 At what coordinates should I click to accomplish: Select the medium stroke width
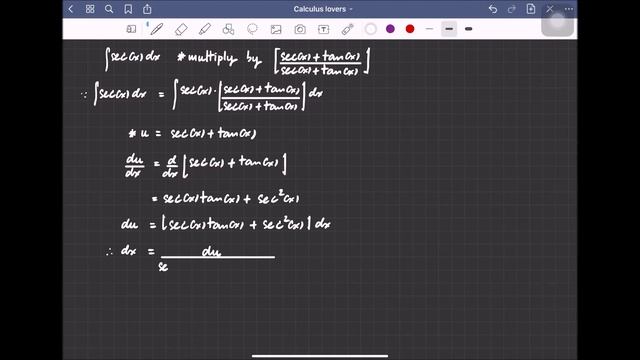(x=449, y=29)
